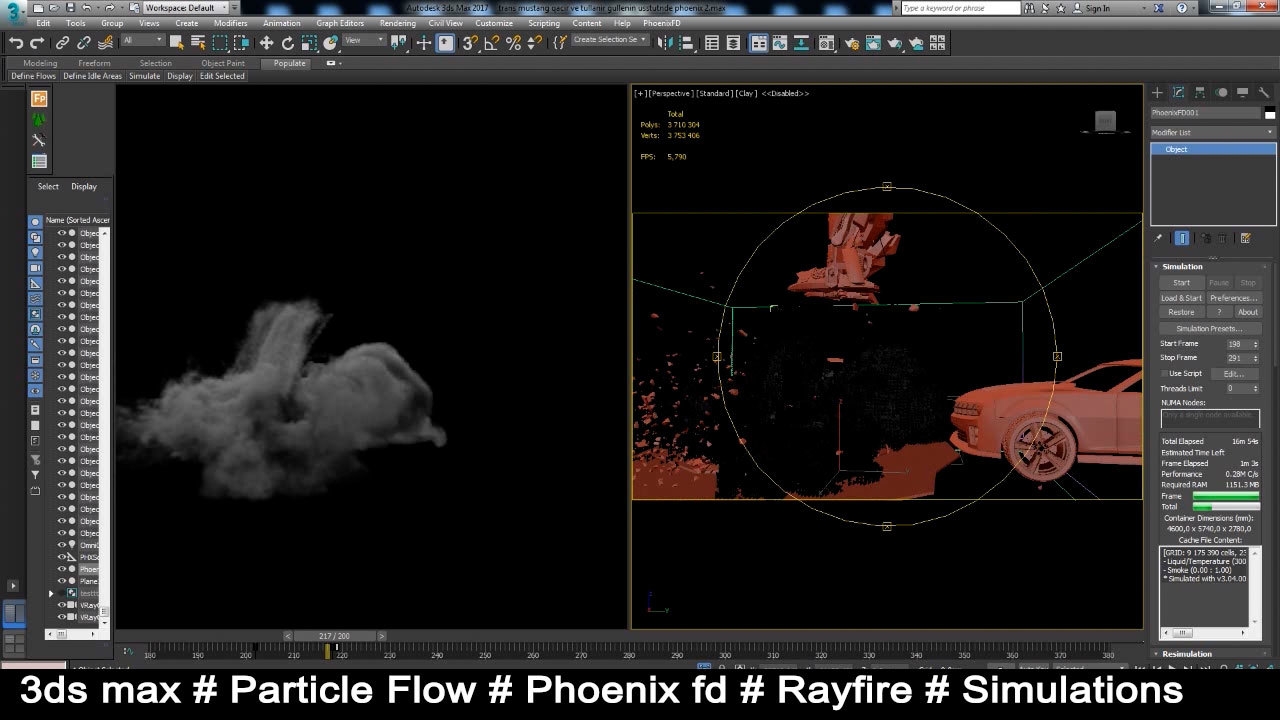Click the Stop Frame value field
The width and height of the screenshot is (1280, 720).
tap(1236, 358)
